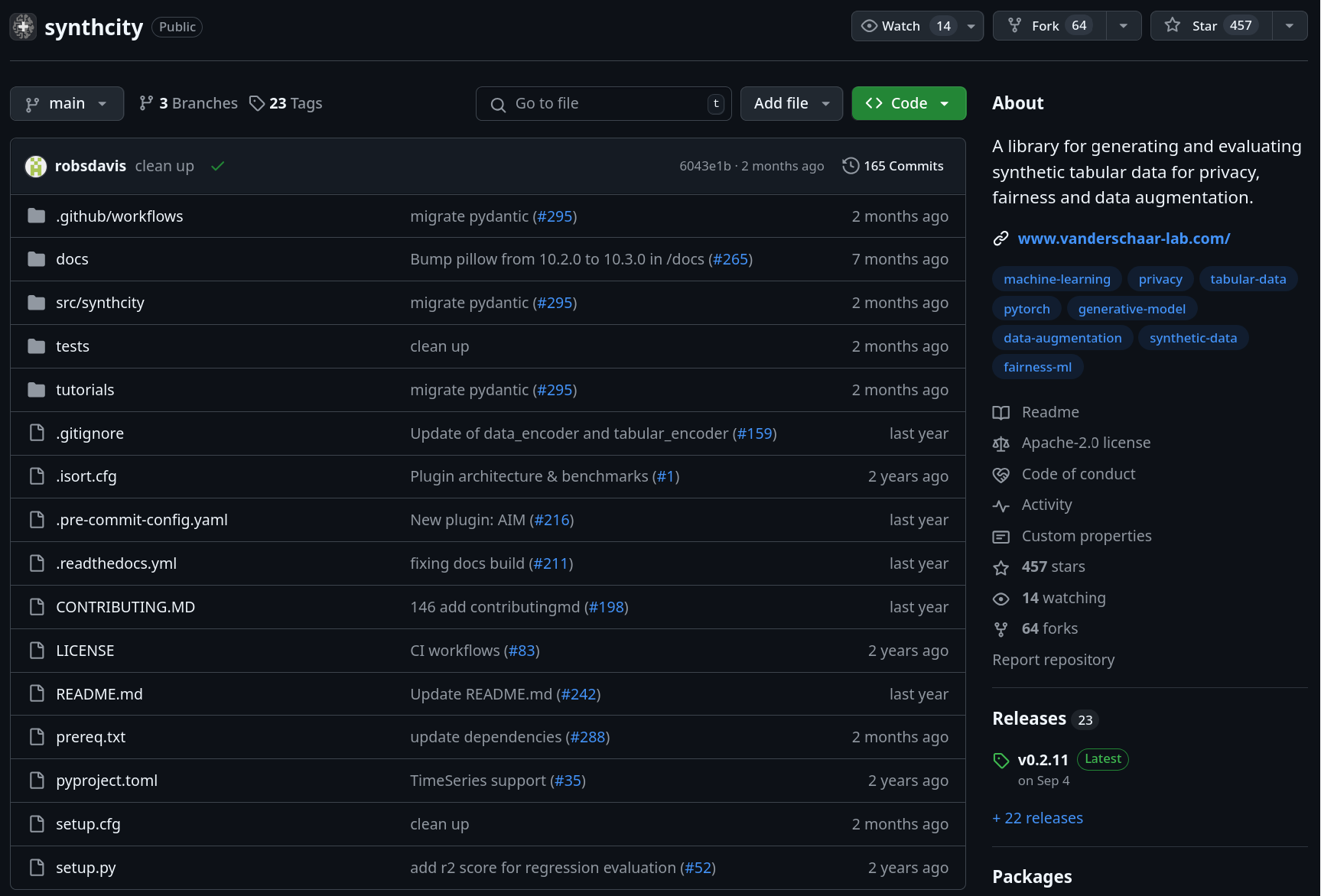Expand the star lists dropdown arrow
The height and width of the screenshot is (896, 1321).
point(1290,26)
